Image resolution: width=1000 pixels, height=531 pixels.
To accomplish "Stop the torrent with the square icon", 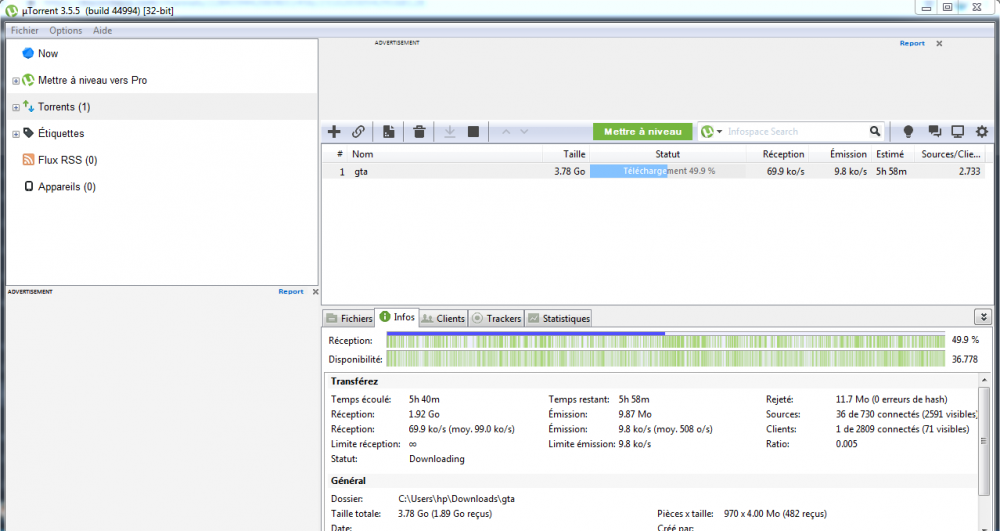I will tap(473, 132).
